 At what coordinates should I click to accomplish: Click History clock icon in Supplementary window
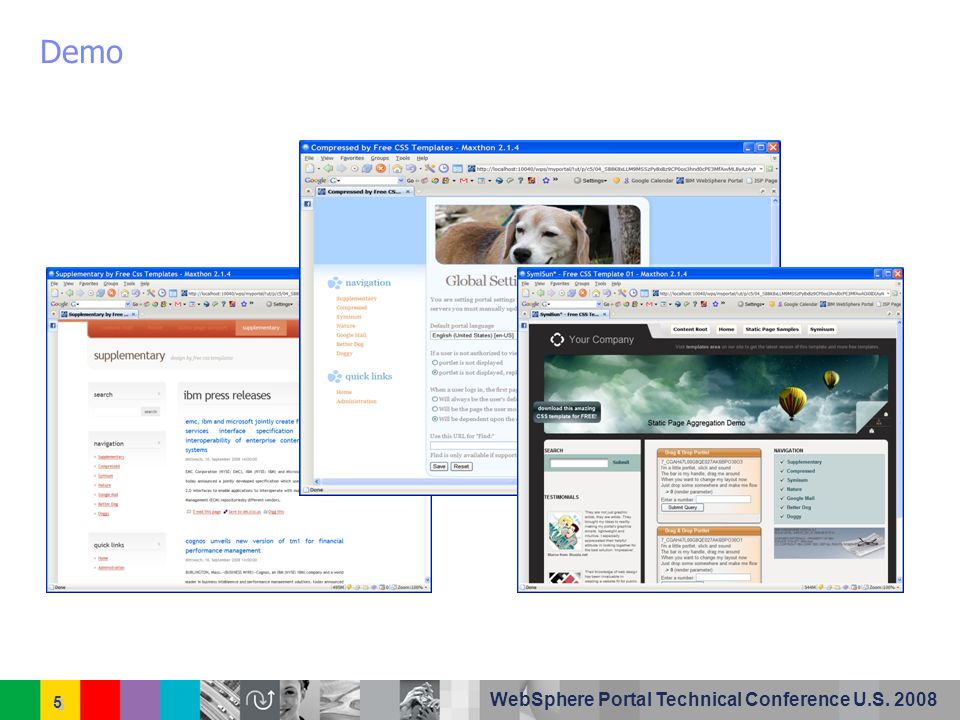pyautogui.click(x=162, y=293)
